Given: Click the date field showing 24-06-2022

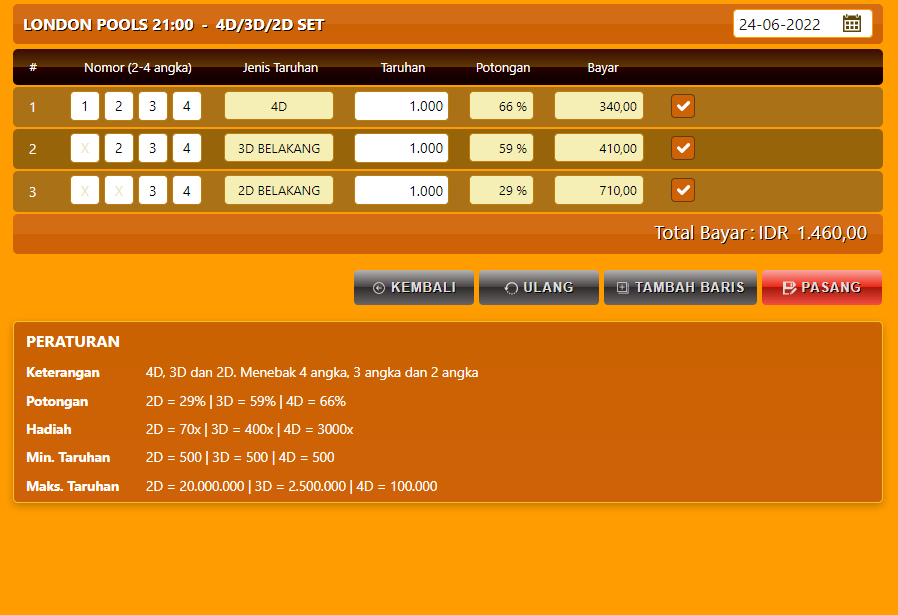Looking at the screenshot, I should pyautogui.click(x=786, y=24).
